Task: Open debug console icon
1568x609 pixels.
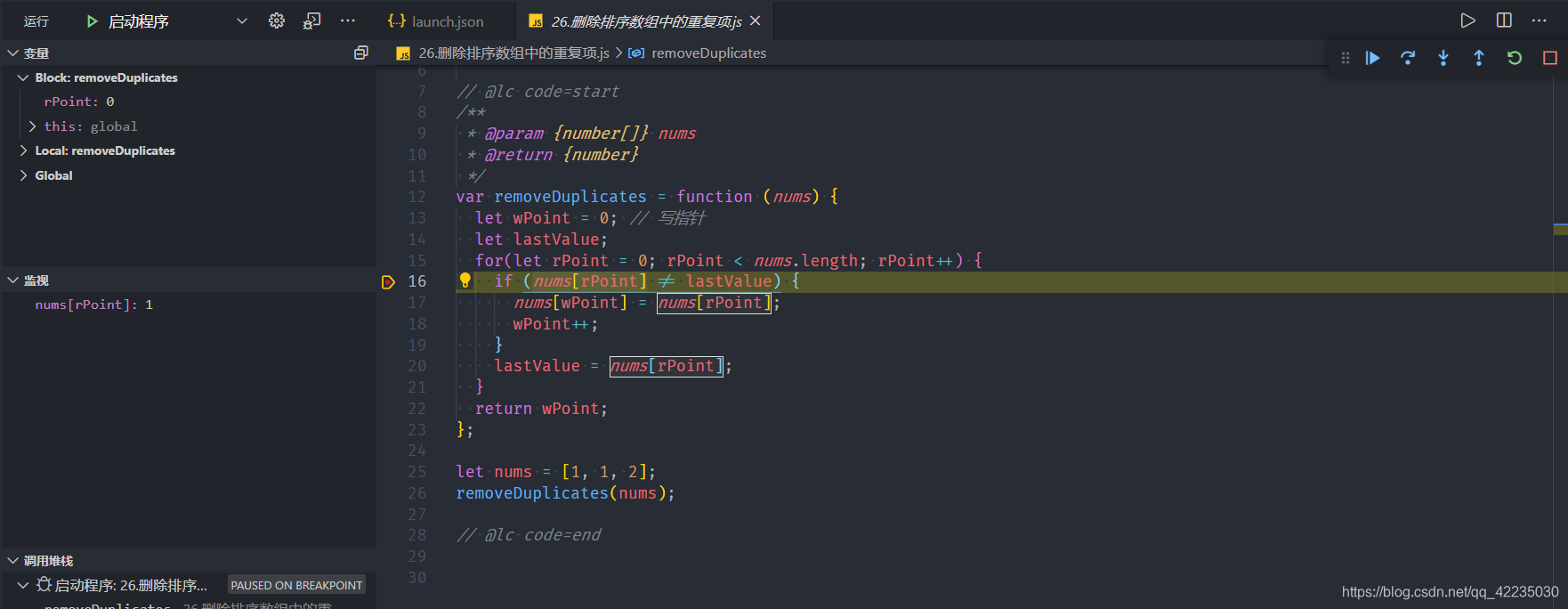Action: [x=311, y=20]
